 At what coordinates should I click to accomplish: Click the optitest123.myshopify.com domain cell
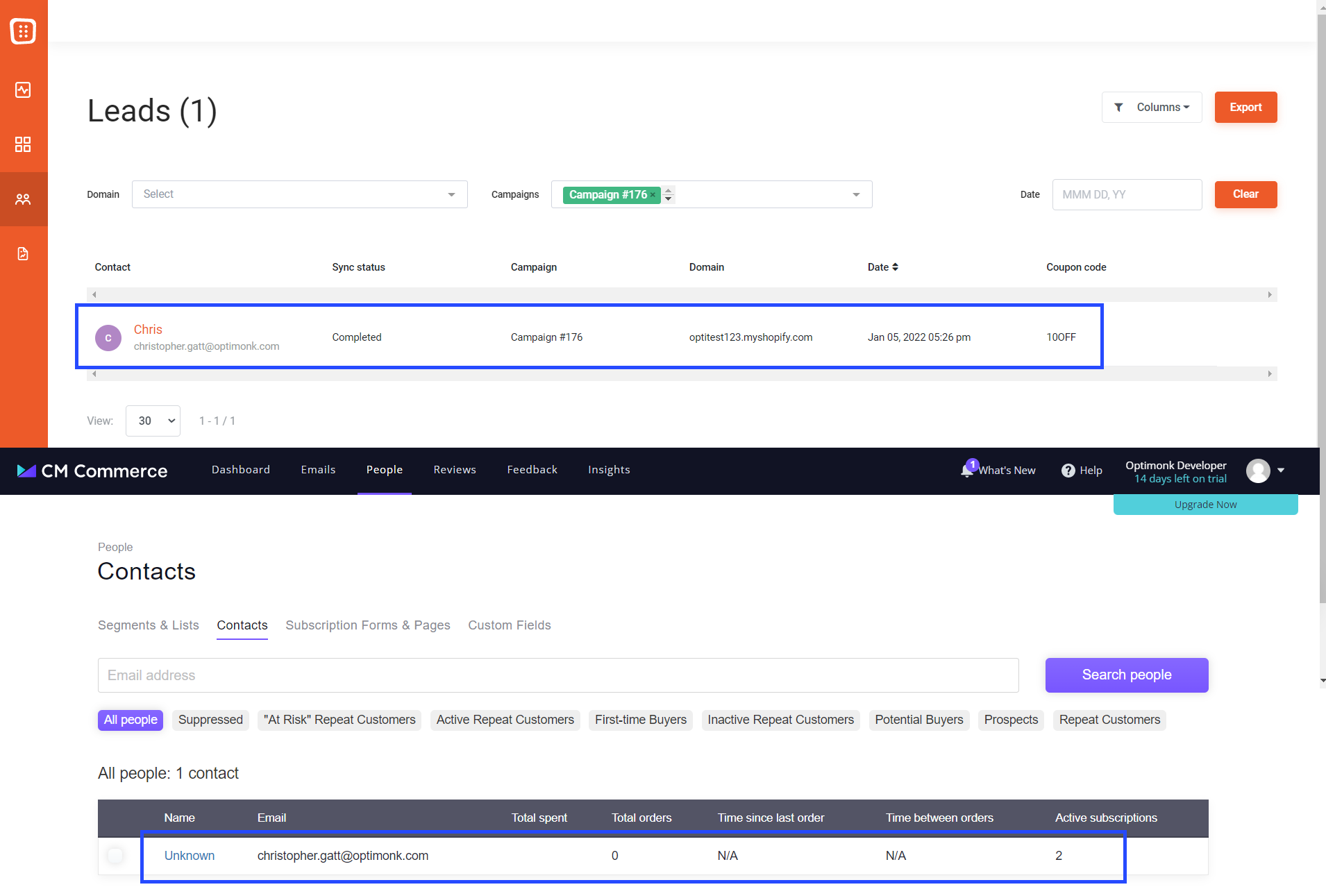coord(750,337)
